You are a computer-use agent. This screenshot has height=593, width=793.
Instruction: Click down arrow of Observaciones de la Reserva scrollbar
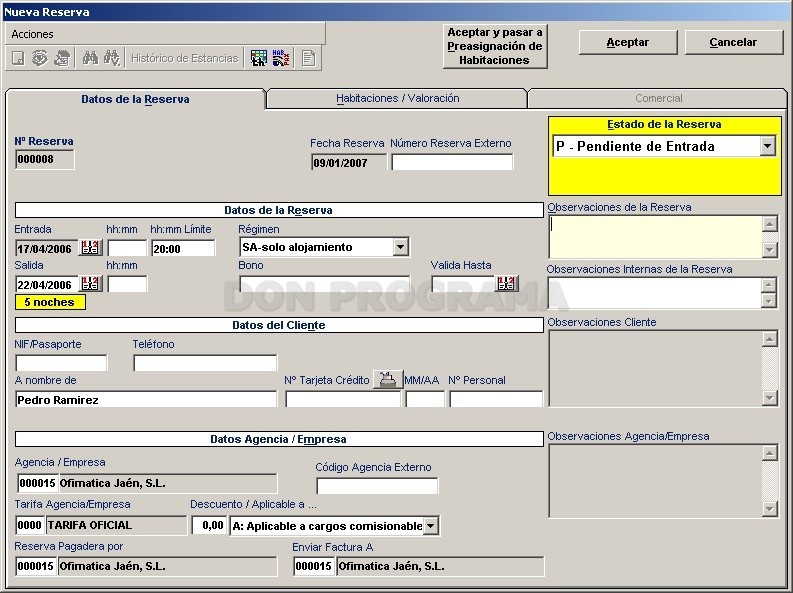coord(769,249)
